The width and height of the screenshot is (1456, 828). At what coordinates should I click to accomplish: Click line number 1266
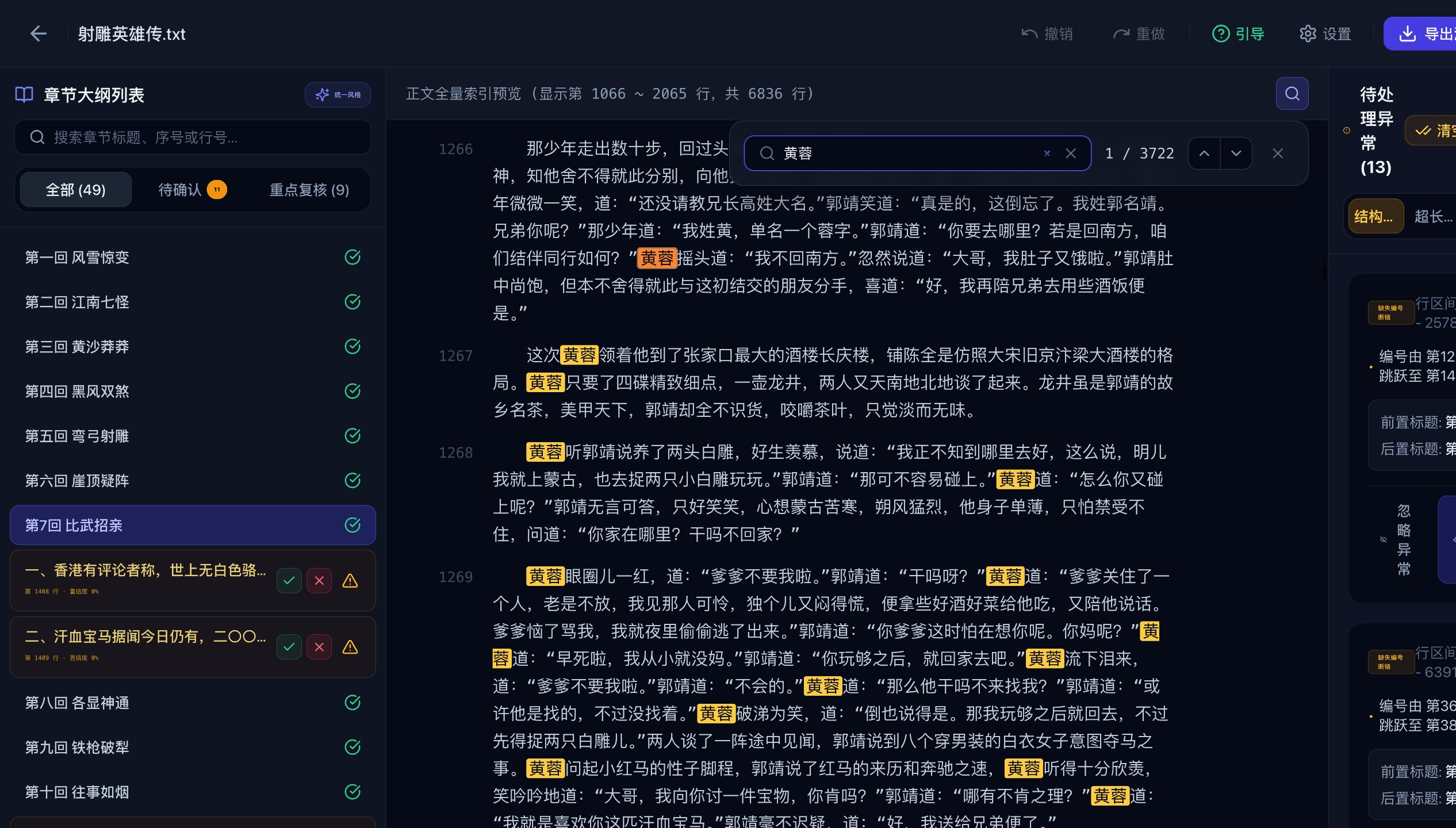tap(455, 149)
